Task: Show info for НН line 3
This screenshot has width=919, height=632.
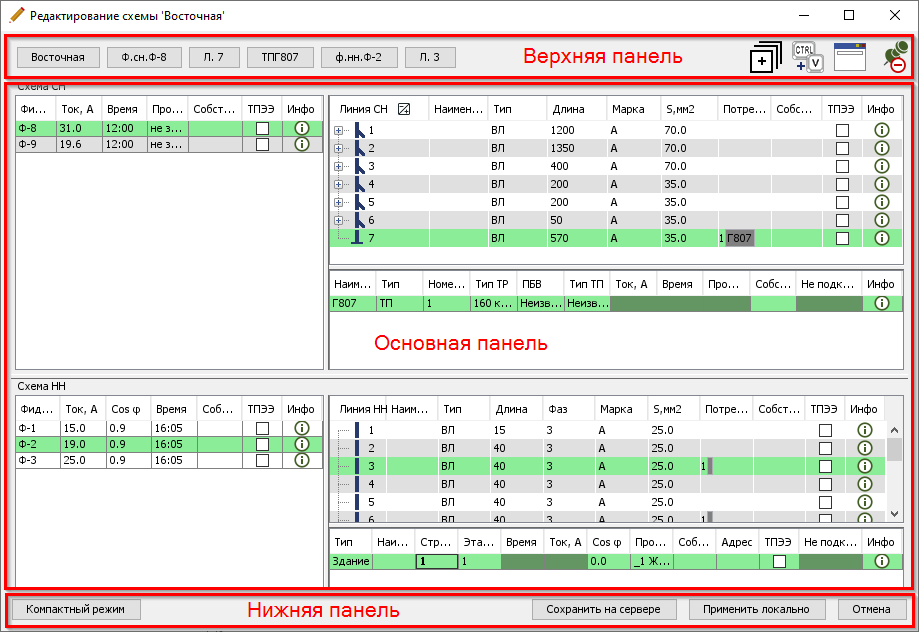Action: [x=864, y=466]
